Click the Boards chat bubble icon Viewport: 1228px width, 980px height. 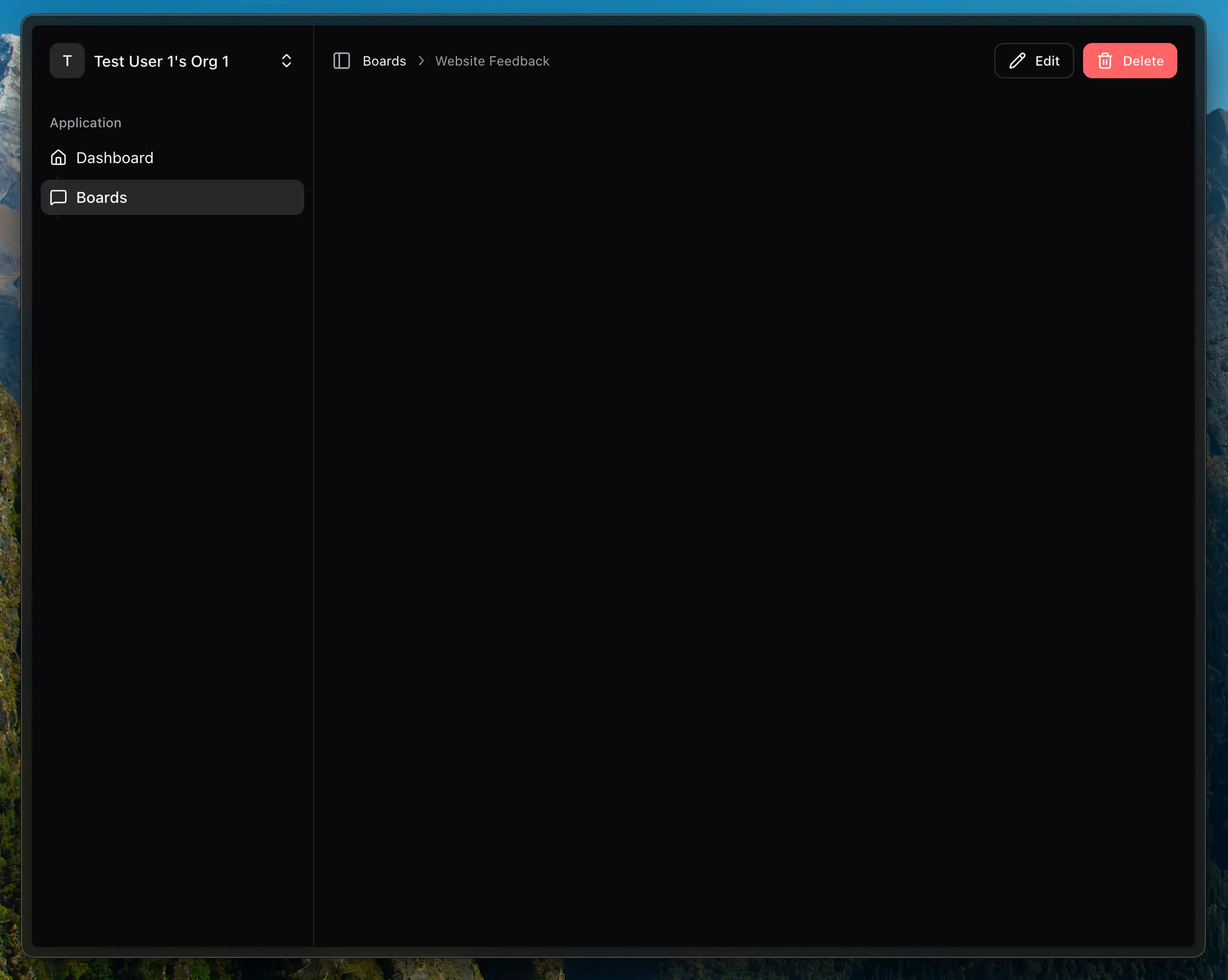point(58,197)
